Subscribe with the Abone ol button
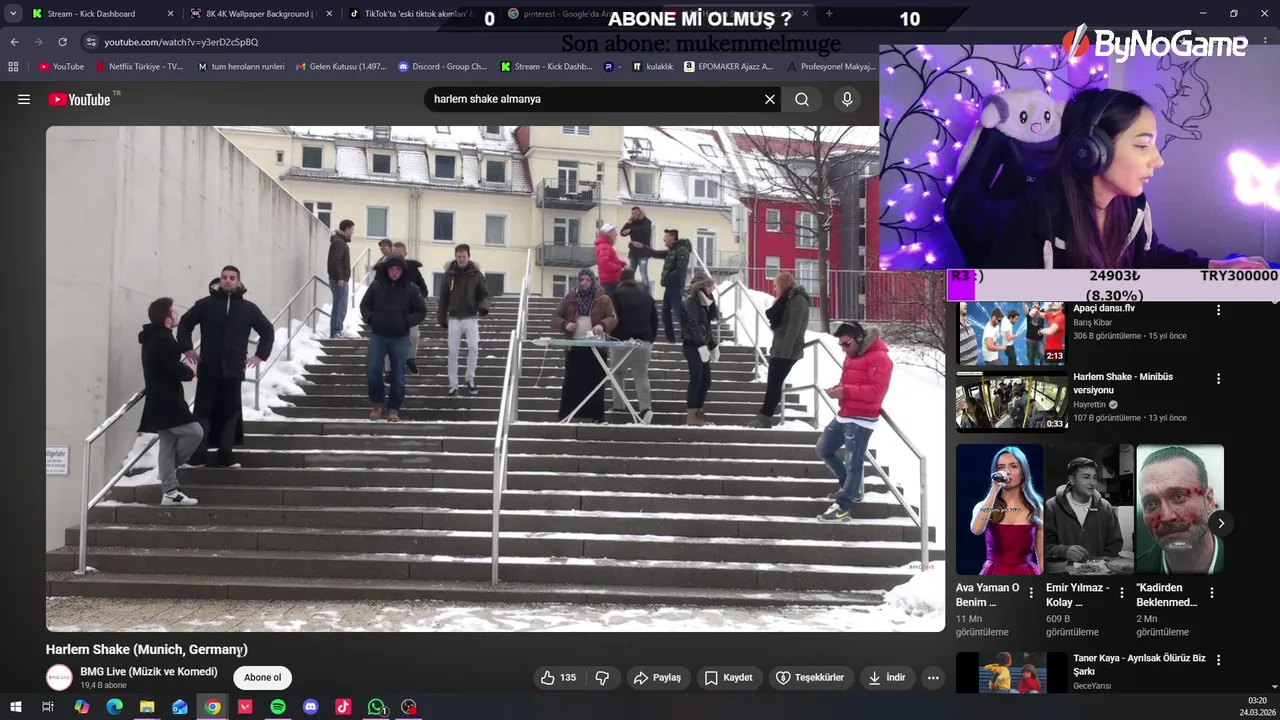 point(263,678)
